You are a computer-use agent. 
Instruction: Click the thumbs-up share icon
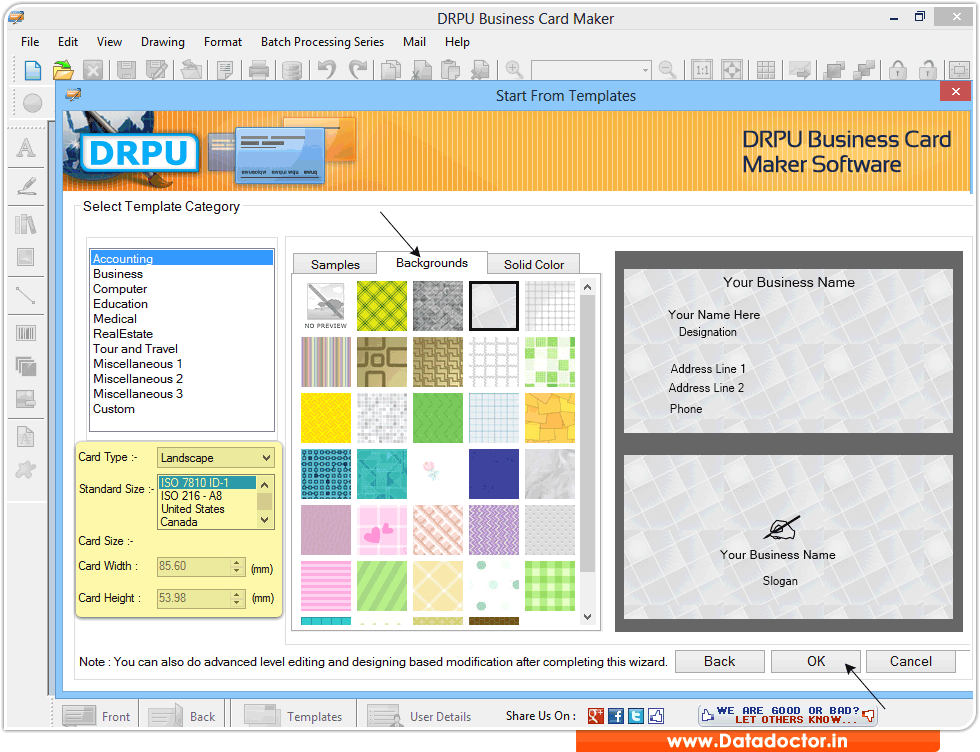(x=656, y=716)
